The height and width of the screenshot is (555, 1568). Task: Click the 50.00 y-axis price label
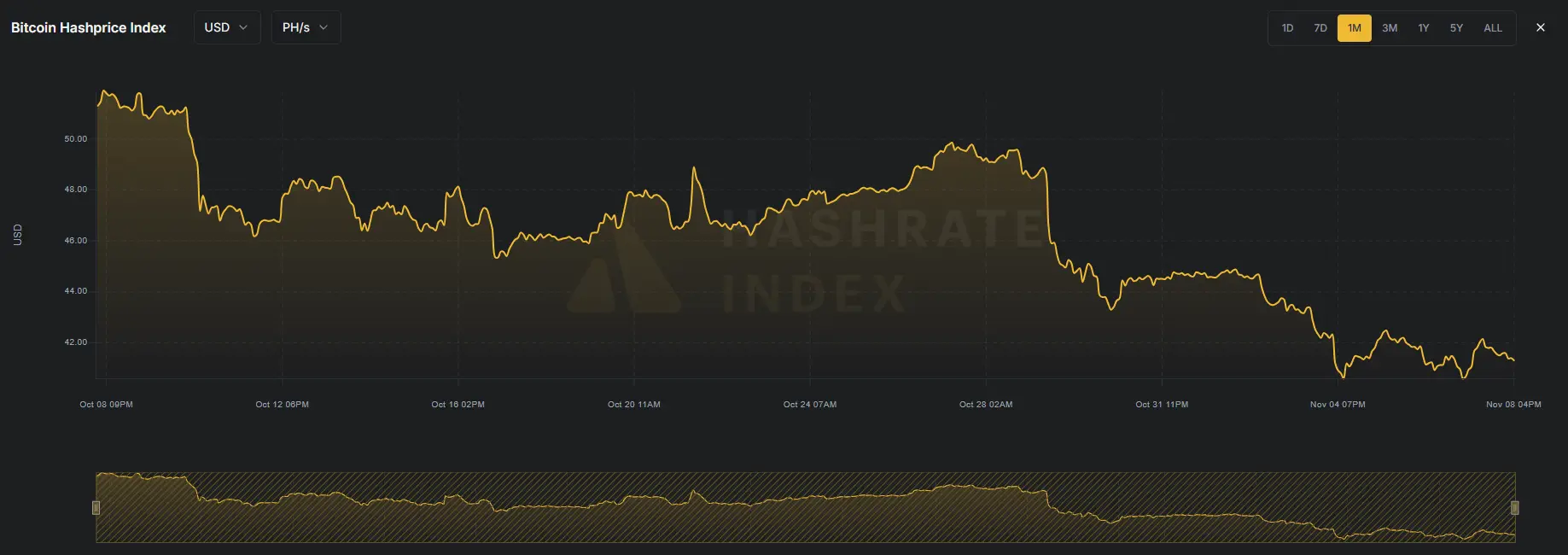pyautogui.click(x=75, y=139)
